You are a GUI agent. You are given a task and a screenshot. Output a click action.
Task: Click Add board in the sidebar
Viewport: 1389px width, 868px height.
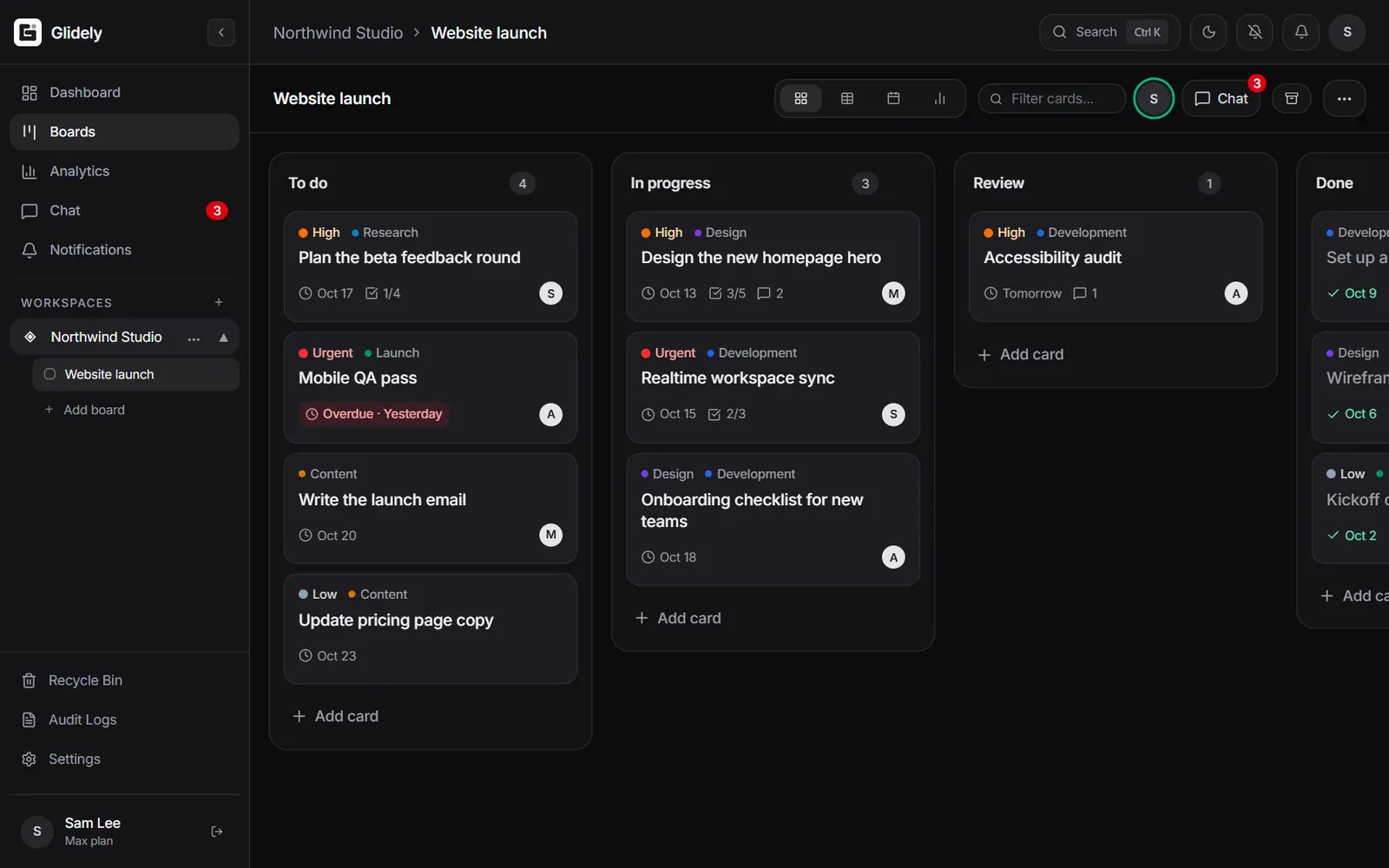click(85, 410)
